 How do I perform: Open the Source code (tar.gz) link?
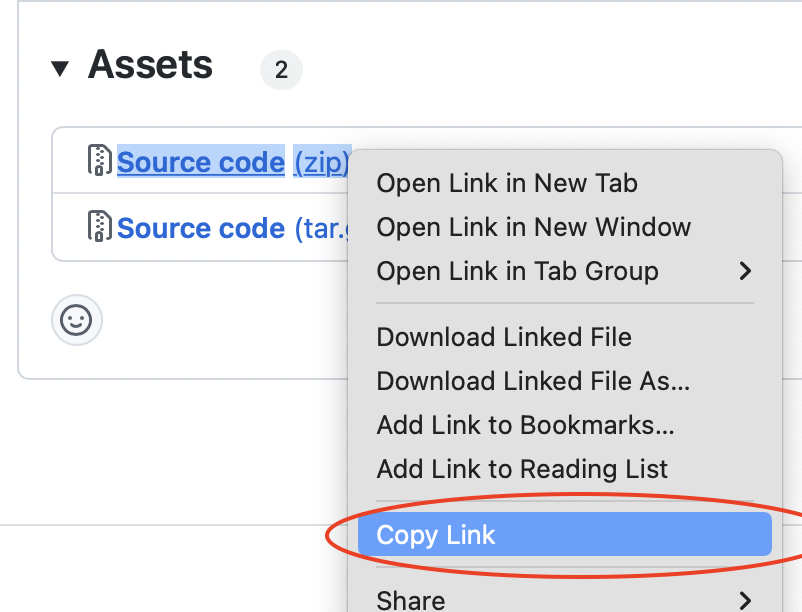pyautogui.click(x=201, y=228)
